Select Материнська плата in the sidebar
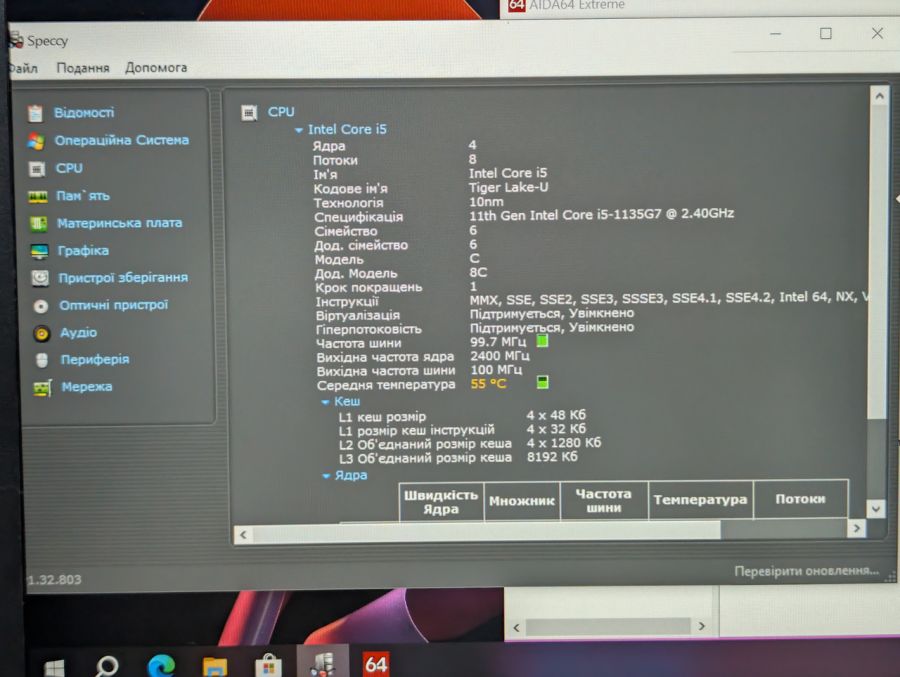 119,223
